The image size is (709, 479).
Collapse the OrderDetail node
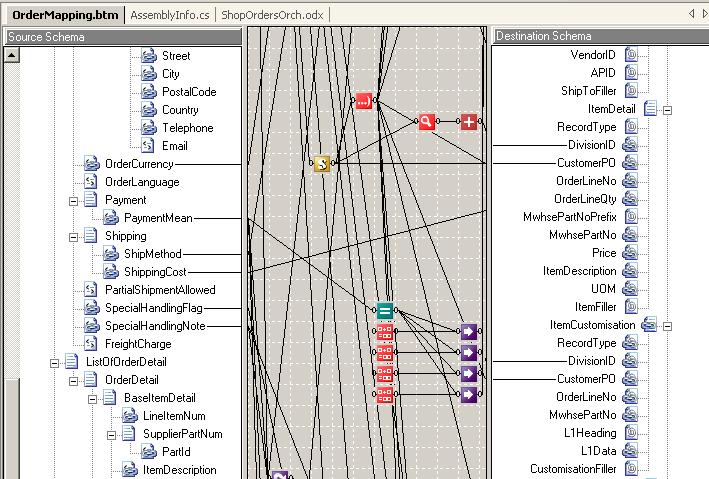[x=73, y=381]
